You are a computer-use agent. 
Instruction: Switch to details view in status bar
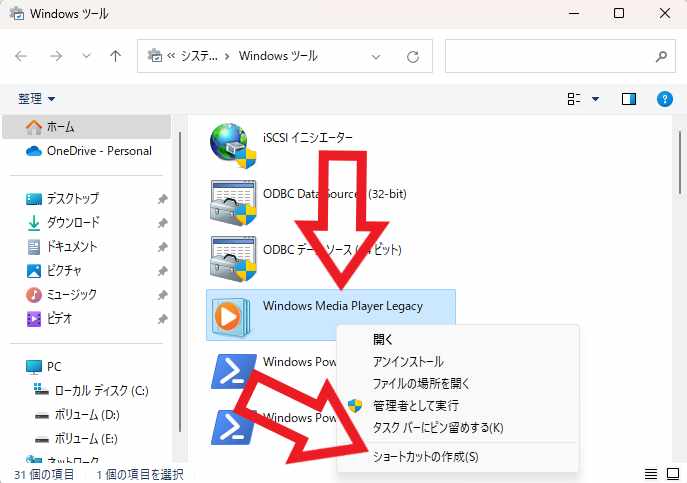[x=651, y=474]
